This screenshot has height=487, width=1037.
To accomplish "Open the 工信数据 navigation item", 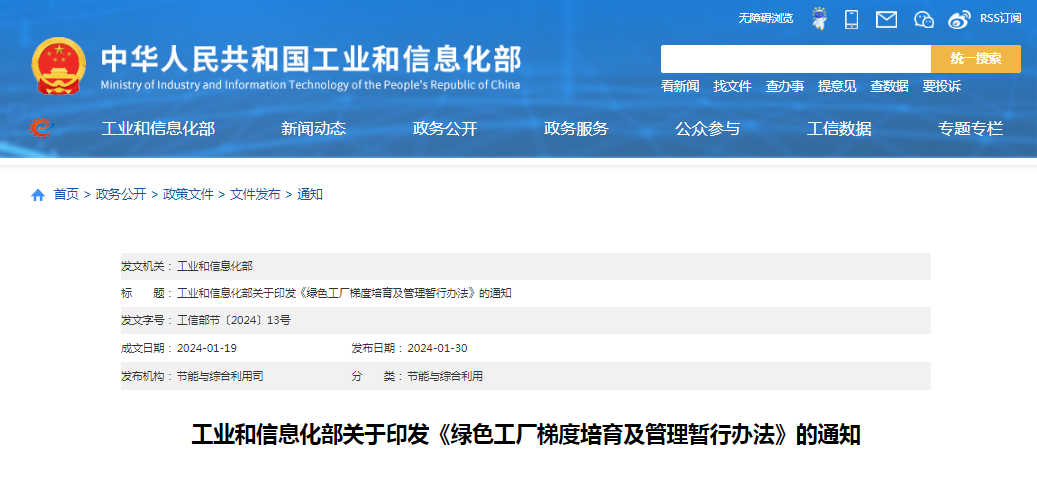I will 839,128.
